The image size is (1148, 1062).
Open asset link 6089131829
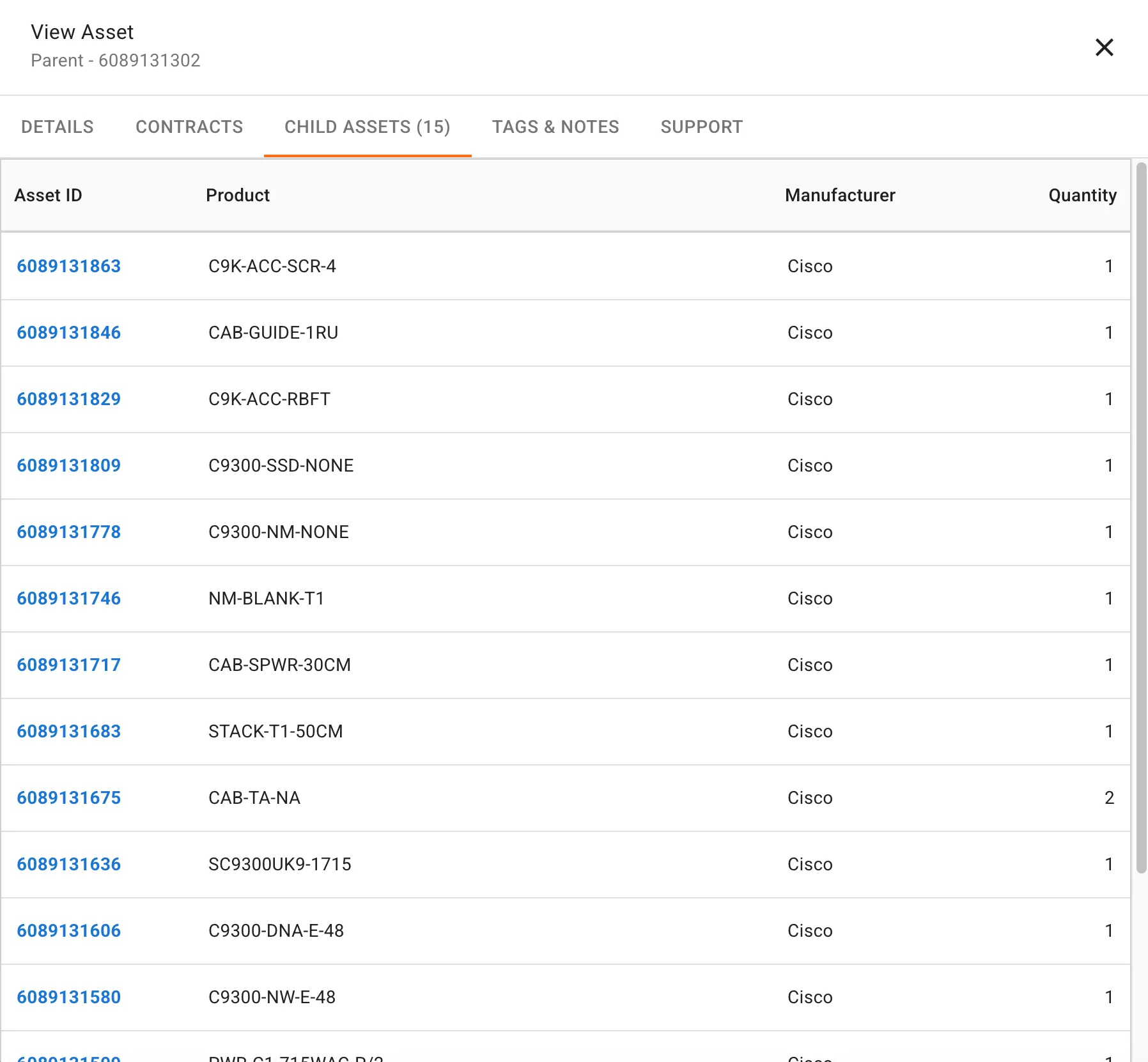click(x=69, y=399)
